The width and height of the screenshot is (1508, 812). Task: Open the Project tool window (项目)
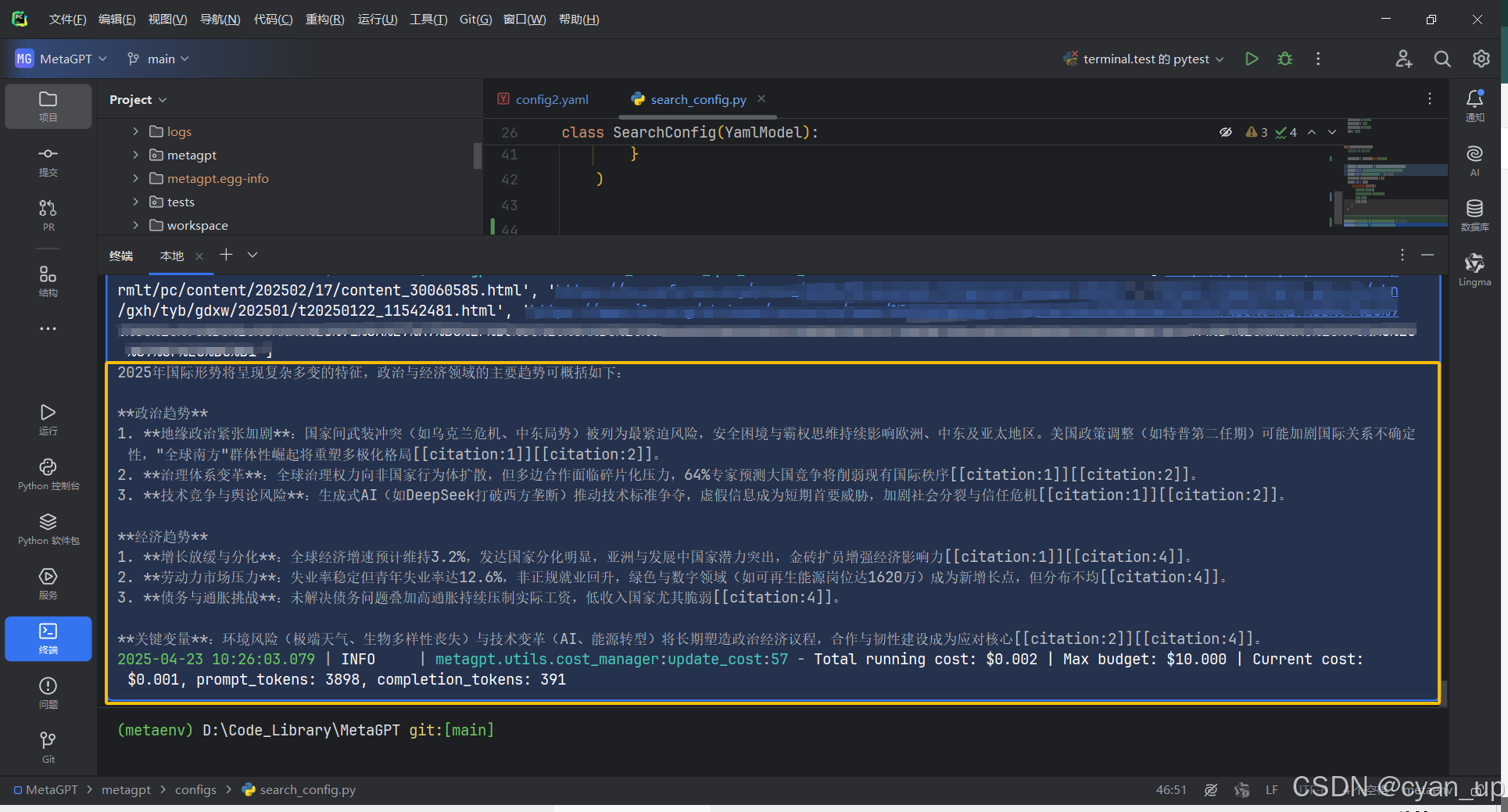(x=48, y=106)
